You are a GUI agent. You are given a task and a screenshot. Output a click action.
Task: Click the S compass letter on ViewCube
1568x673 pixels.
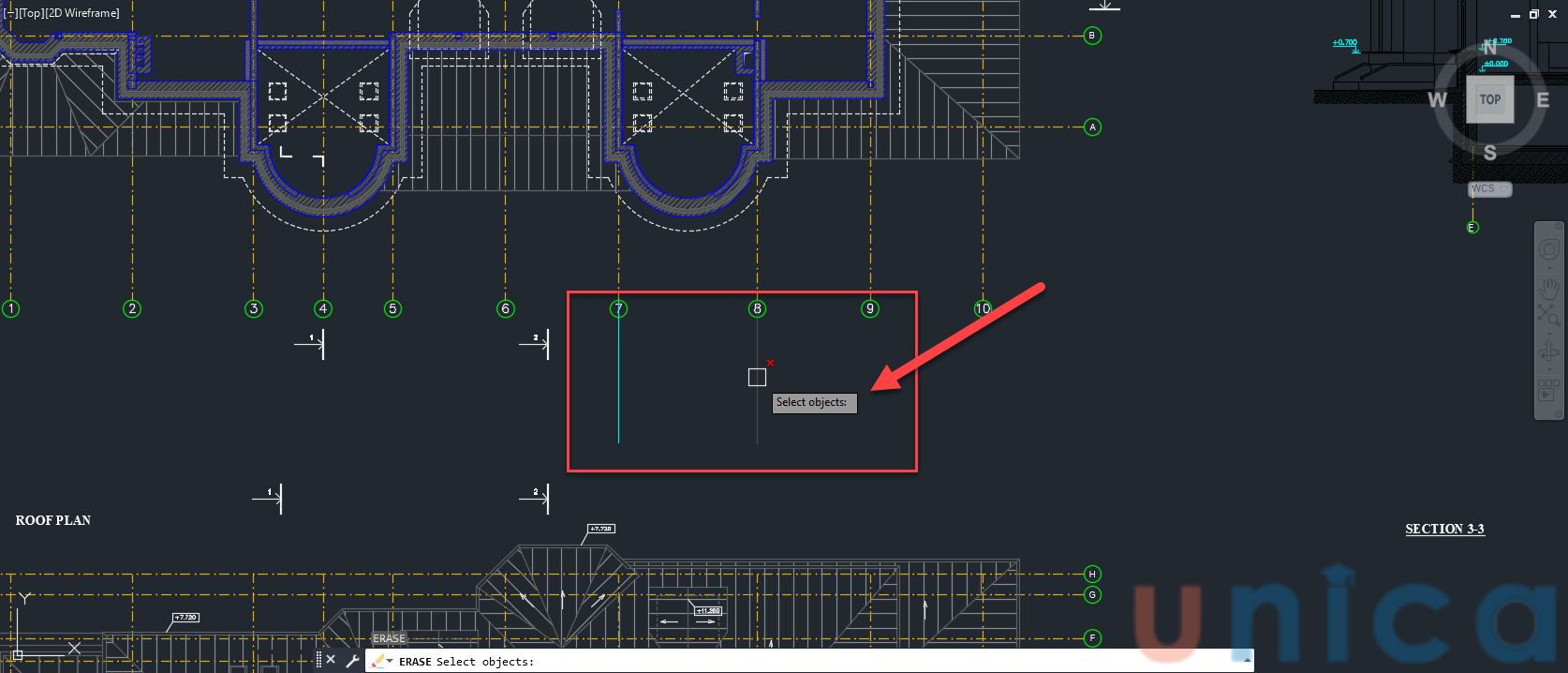tap(1489, 153)
